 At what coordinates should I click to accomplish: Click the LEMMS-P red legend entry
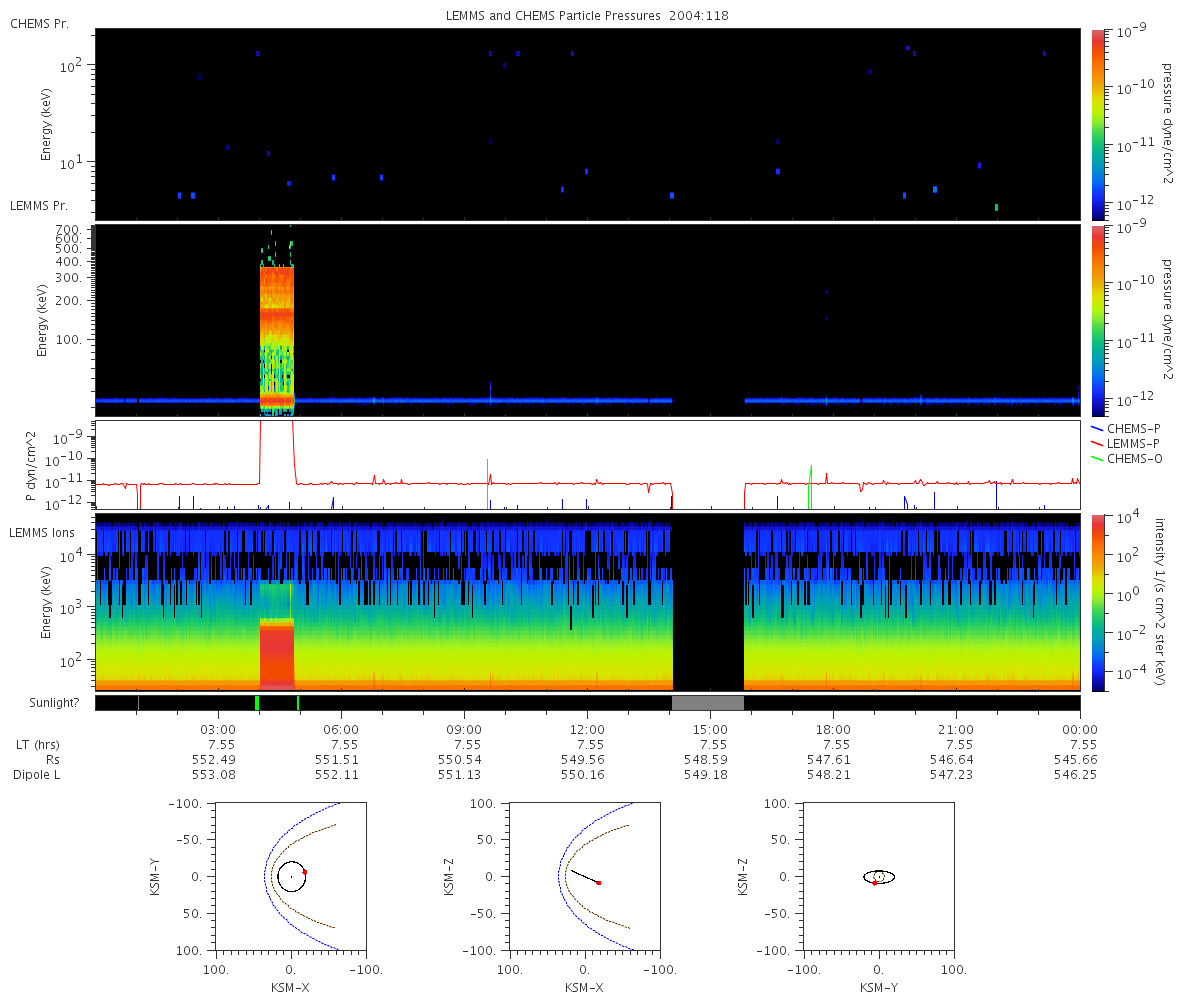point(1125,443)
